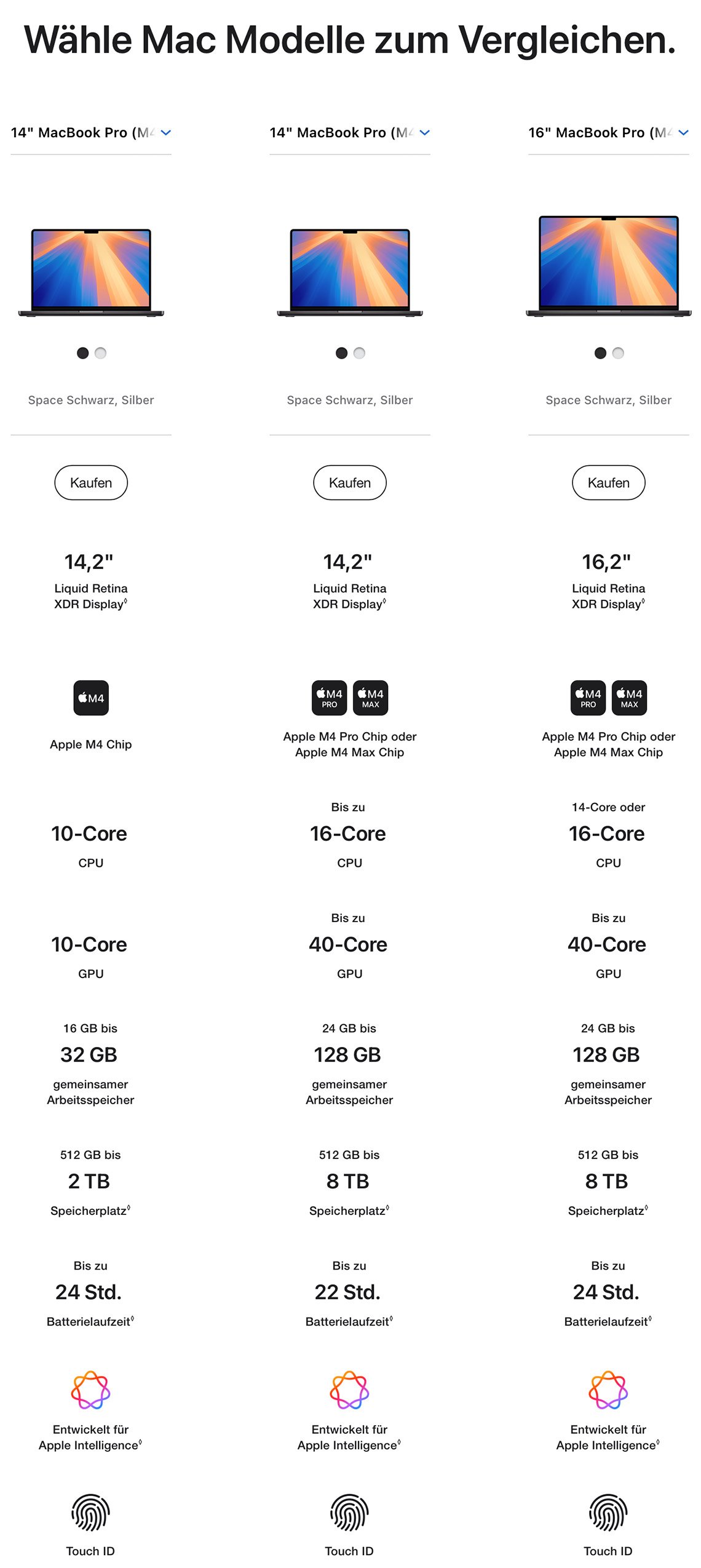Choose Space Black finish for 16" MacBook Pro
Image resolution: width=701 pixels, height=1568 pixels.
tap(600, 353)
